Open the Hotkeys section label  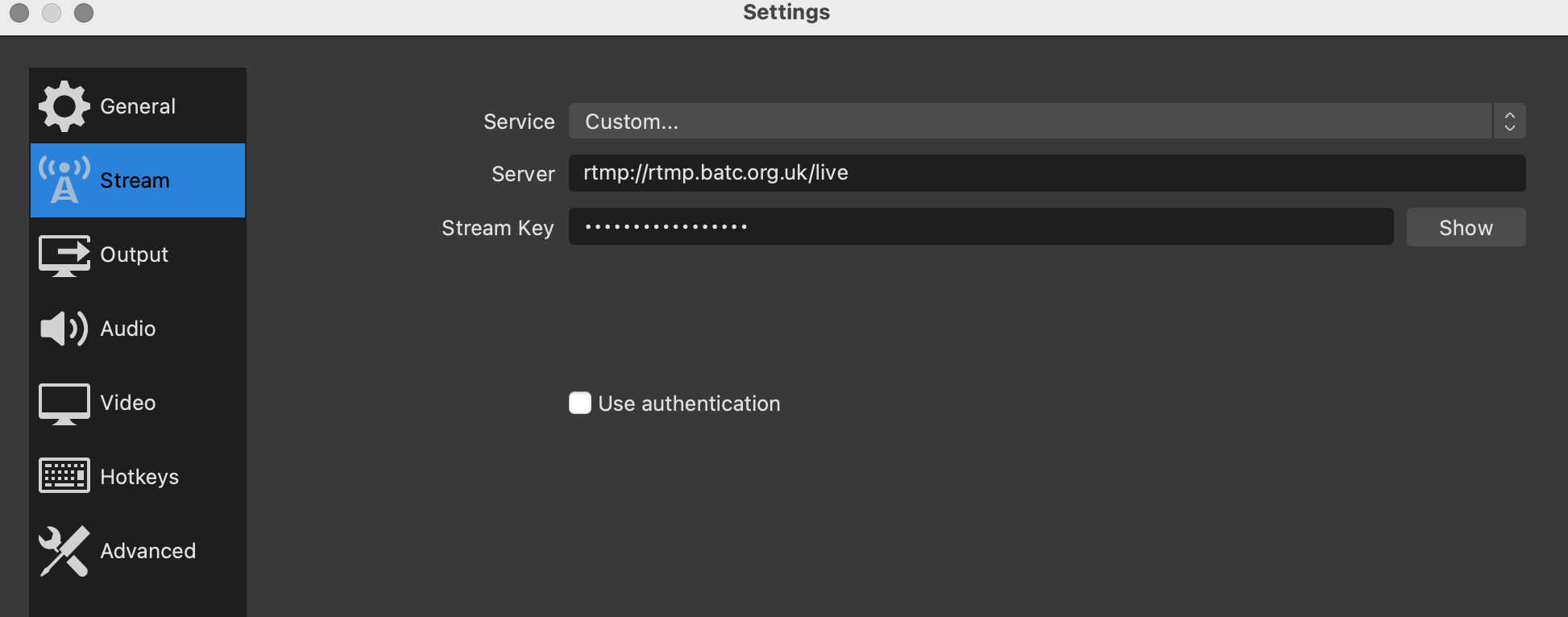pyautogui.click(x=139, y=477)
